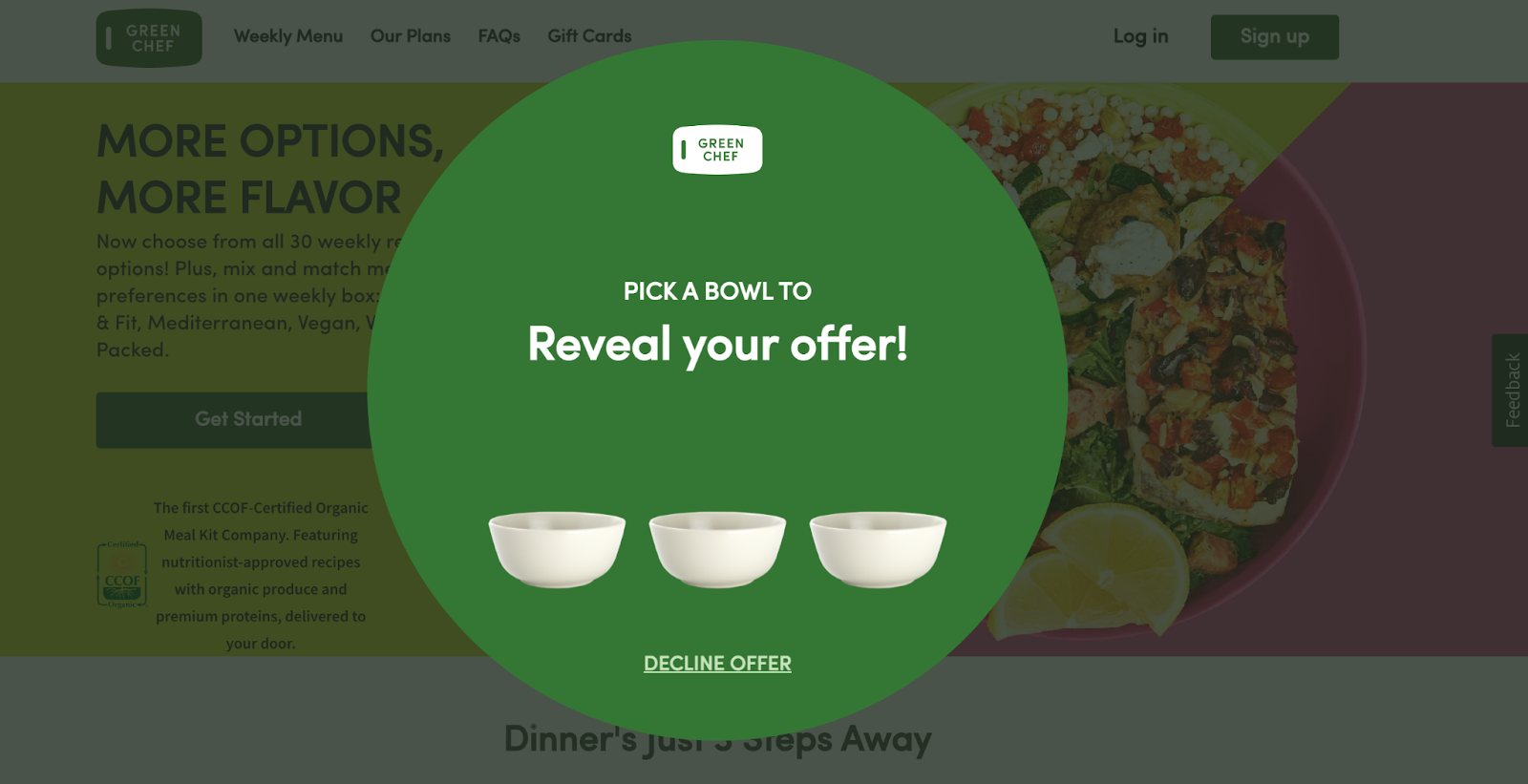This screenshot has height=784, width=1528.
Task: Click the 'Dinner's Just 3 Steps Away' heading
Action: click(717, 739)
